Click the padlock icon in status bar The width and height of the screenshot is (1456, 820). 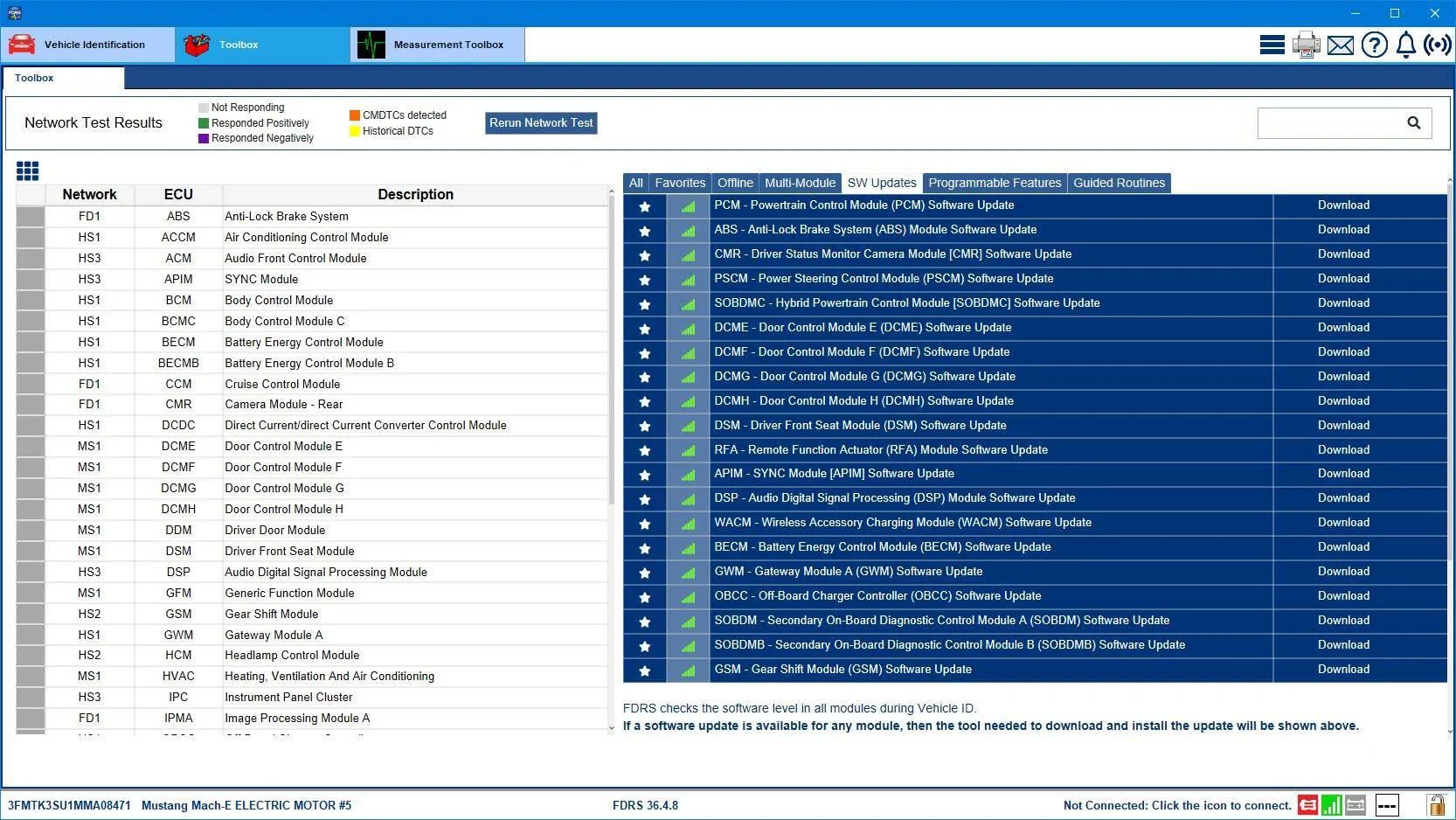pos(1436,805)
